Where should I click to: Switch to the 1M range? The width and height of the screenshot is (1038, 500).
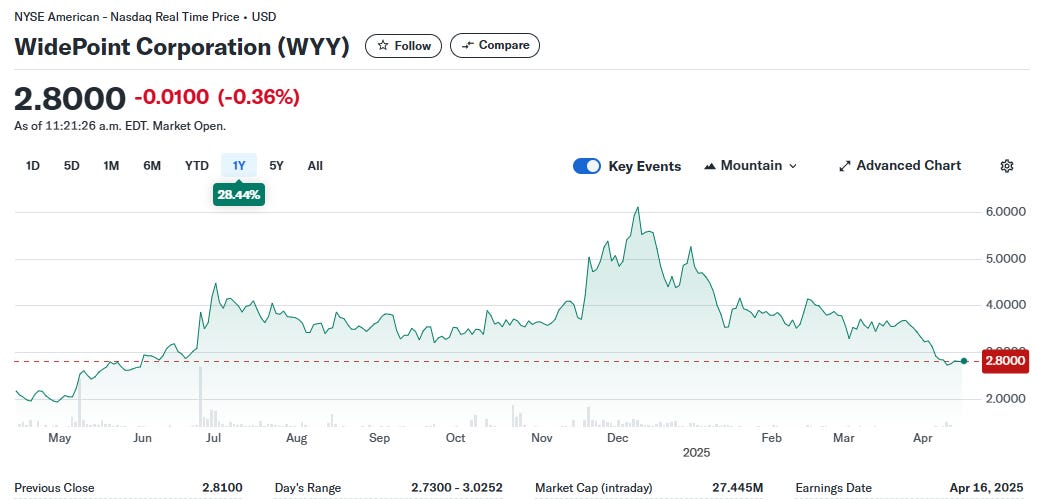[111, 166]
